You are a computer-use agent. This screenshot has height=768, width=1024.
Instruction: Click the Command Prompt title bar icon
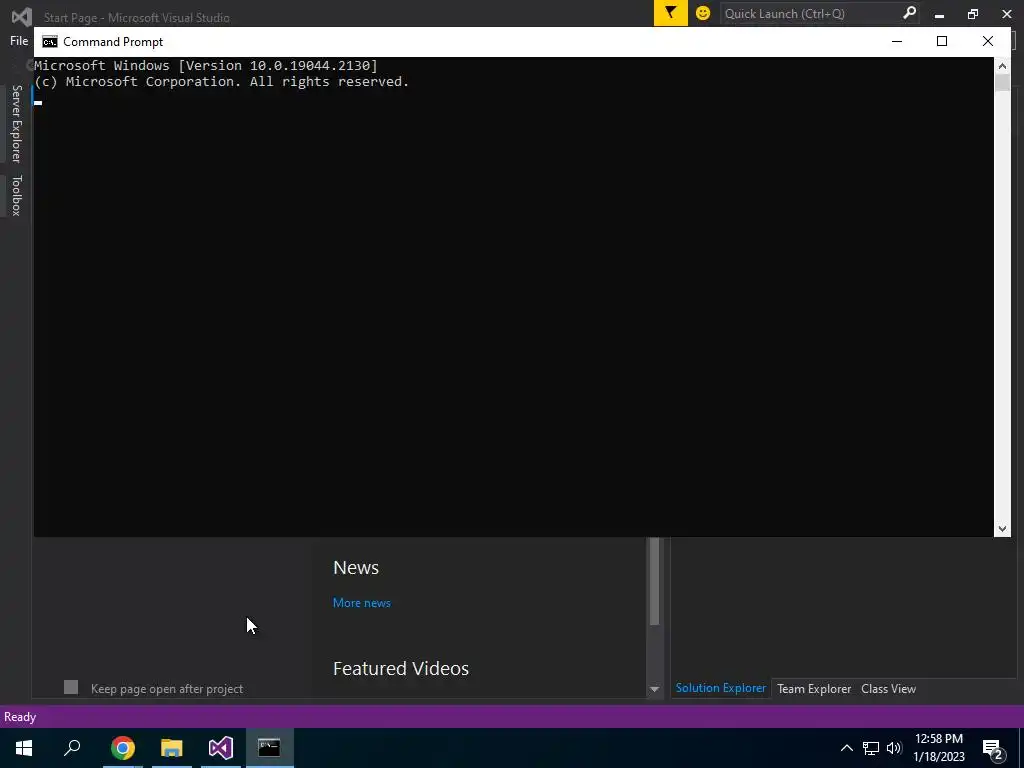click(x=50, y=42)
